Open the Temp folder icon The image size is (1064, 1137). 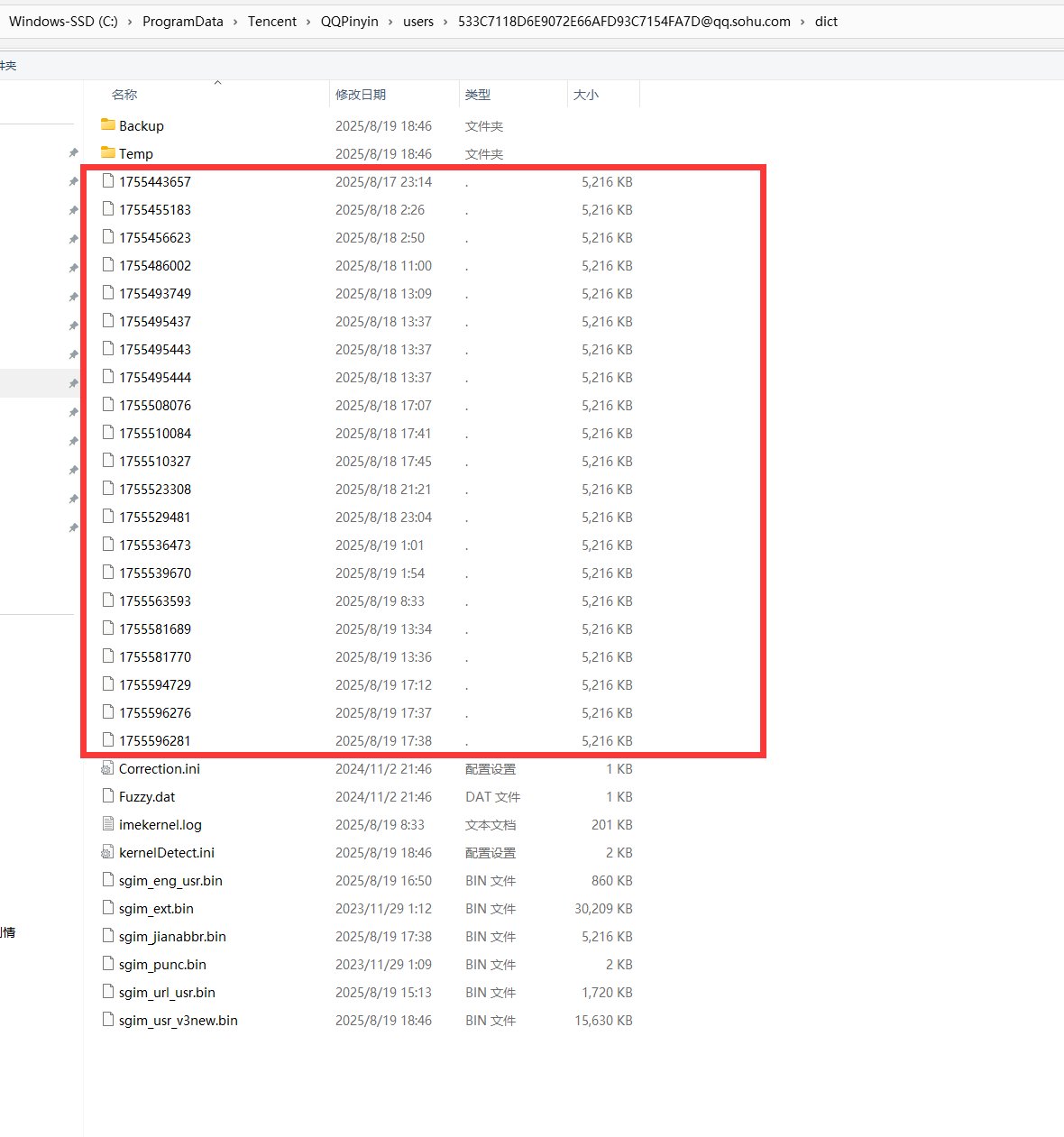108,153
